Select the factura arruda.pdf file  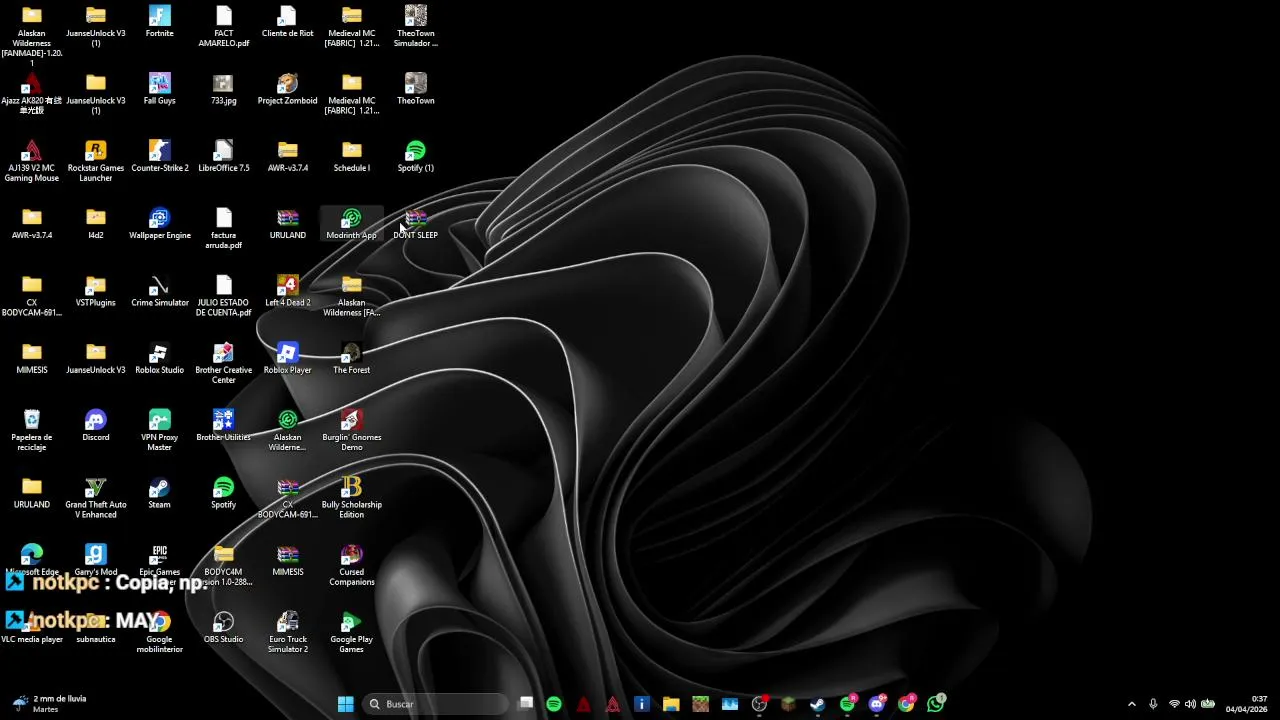point(223,229)
